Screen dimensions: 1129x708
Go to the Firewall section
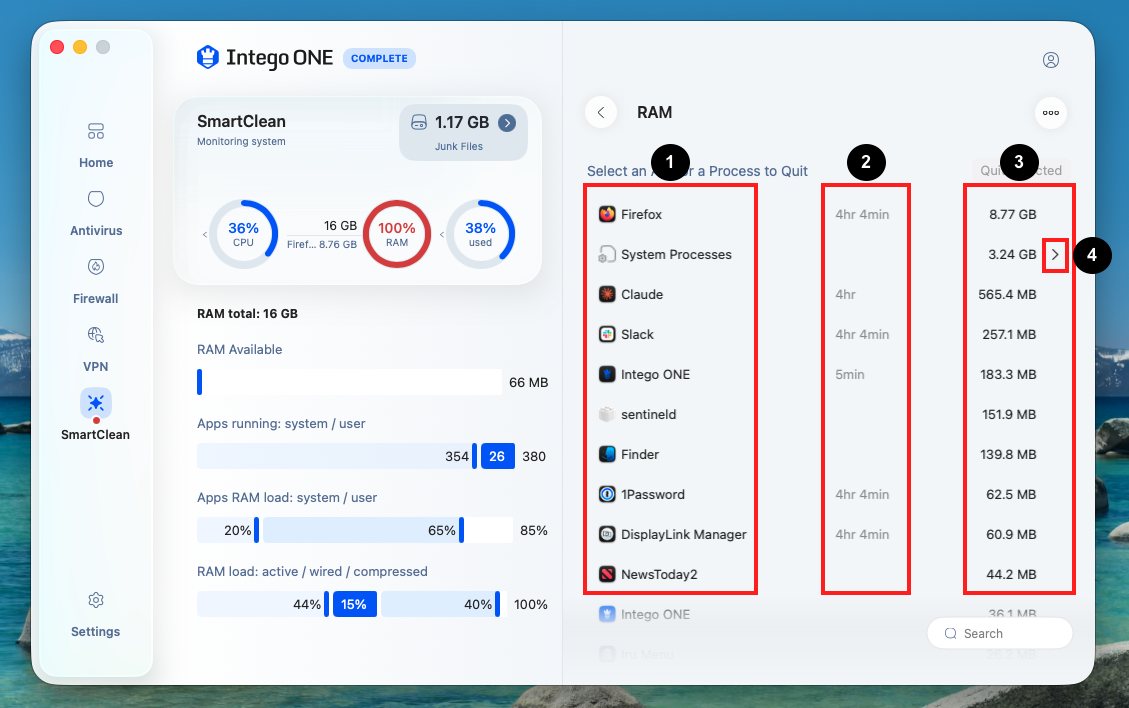point(96,282)
